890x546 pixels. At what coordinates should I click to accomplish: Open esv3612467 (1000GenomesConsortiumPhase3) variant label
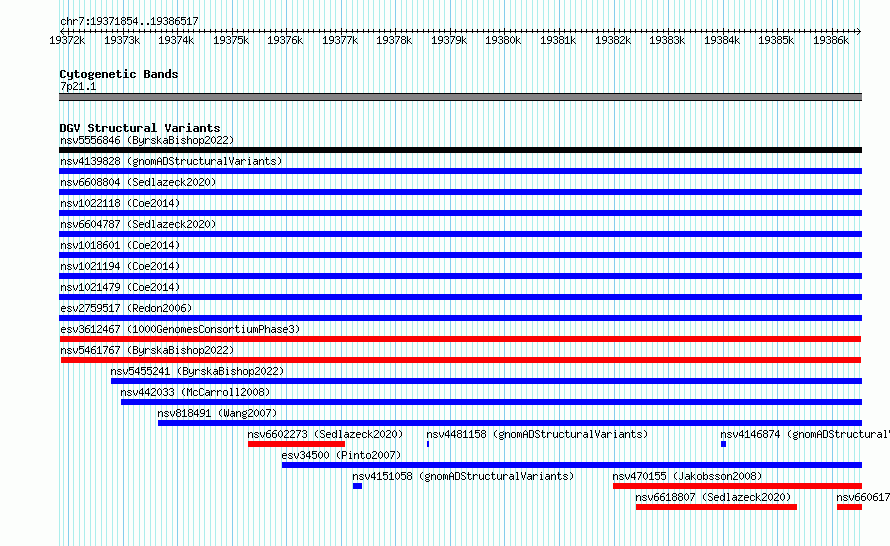pyautogui.click(x=180, y=329)
